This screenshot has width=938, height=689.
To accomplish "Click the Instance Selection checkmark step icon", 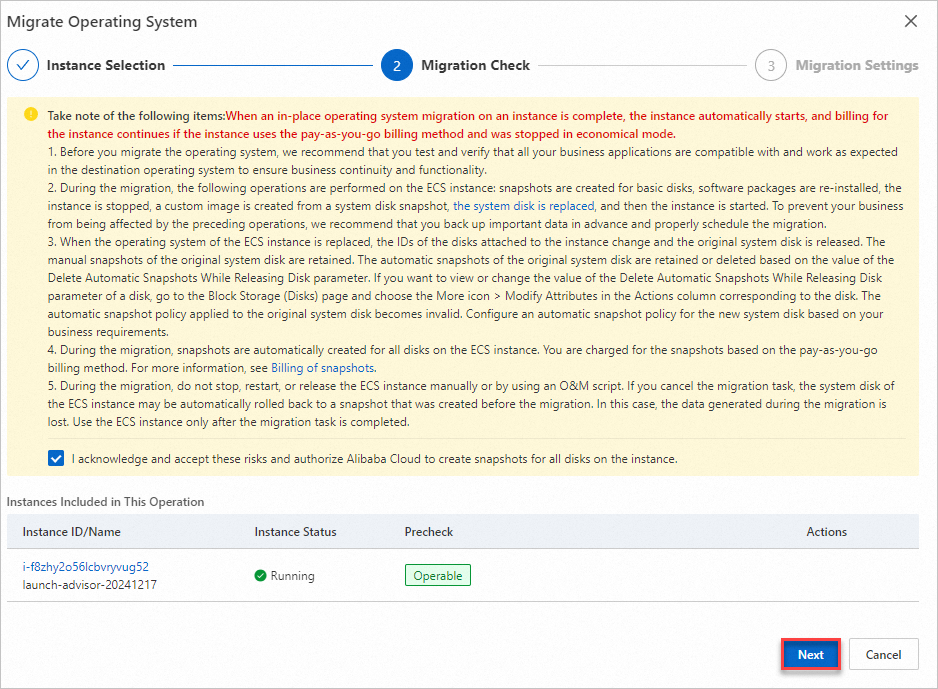I will [x=23, y=65].
